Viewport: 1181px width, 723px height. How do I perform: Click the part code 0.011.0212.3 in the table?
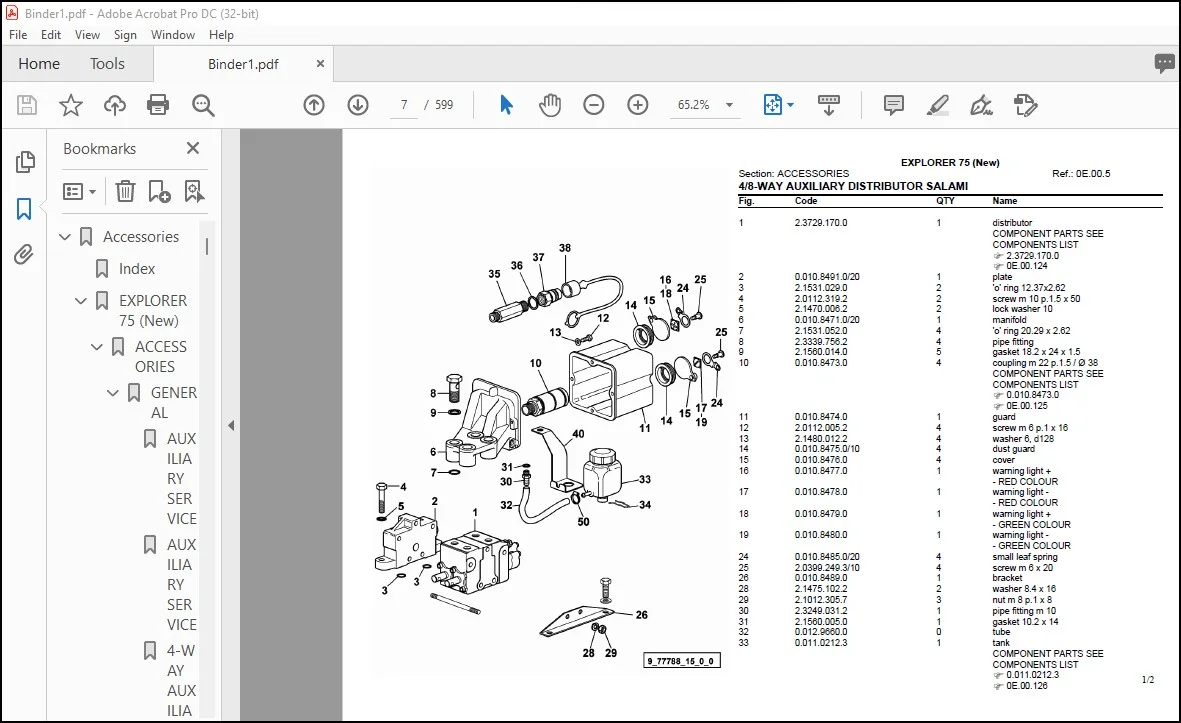(821, 643)
